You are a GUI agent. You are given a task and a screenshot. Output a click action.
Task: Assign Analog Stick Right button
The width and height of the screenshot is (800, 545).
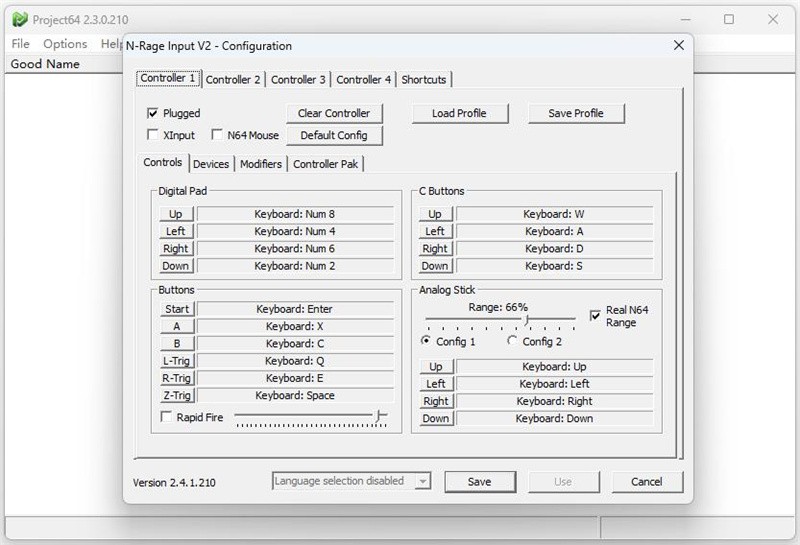436,401
